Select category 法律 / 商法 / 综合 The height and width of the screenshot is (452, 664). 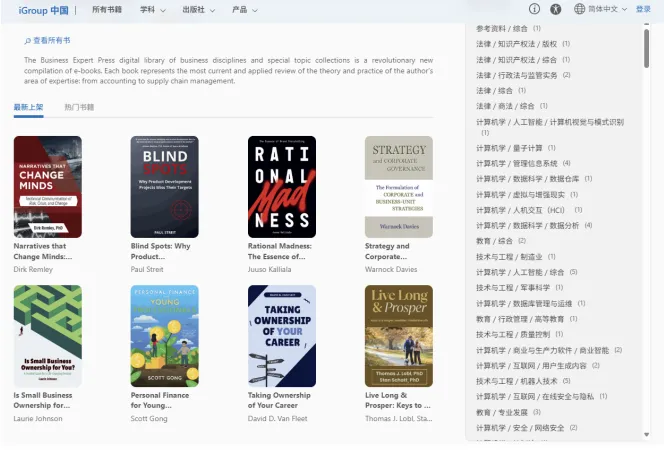[512, 106]
